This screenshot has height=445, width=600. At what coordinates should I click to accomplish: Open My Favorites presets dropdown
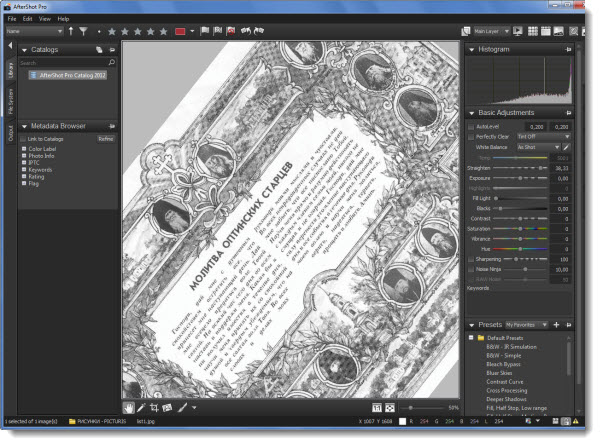(x=527, y=325)
